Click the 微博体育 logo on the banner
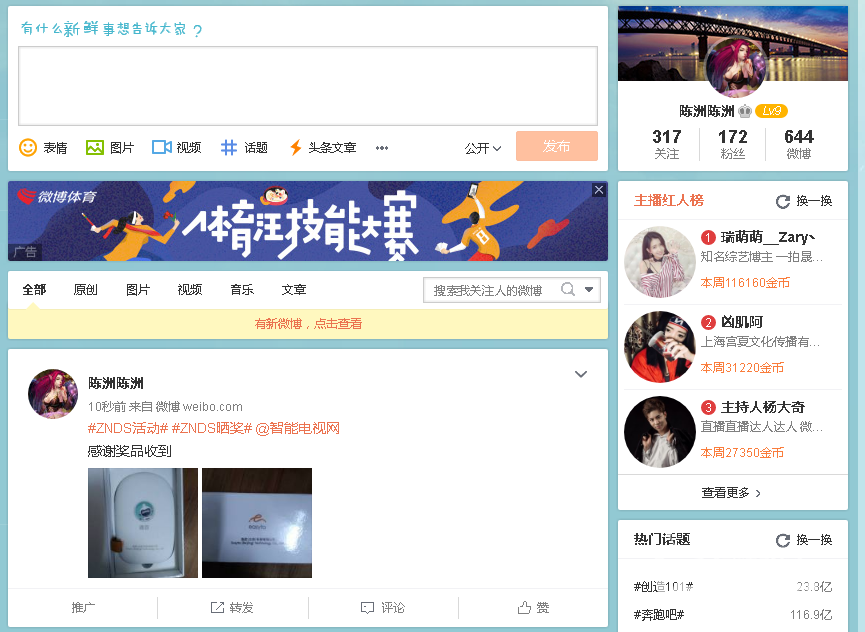The width and height of the screenshot is (865, 632). point(57,196)
